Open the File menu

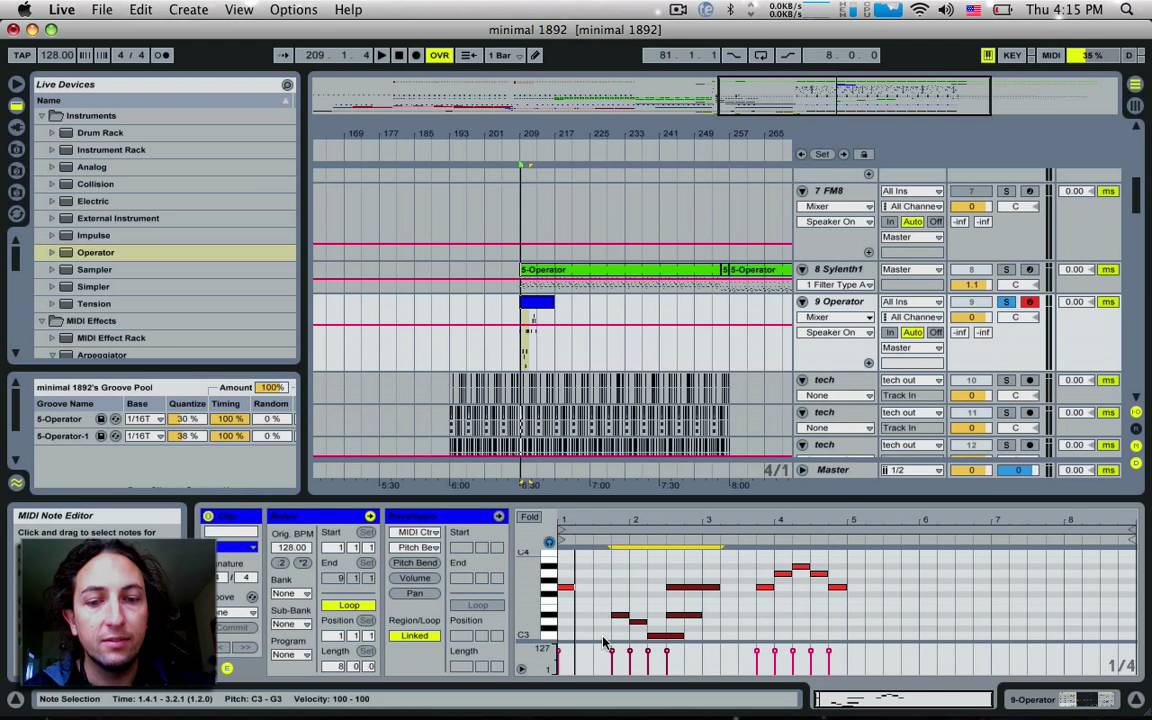tap(101, 10)
